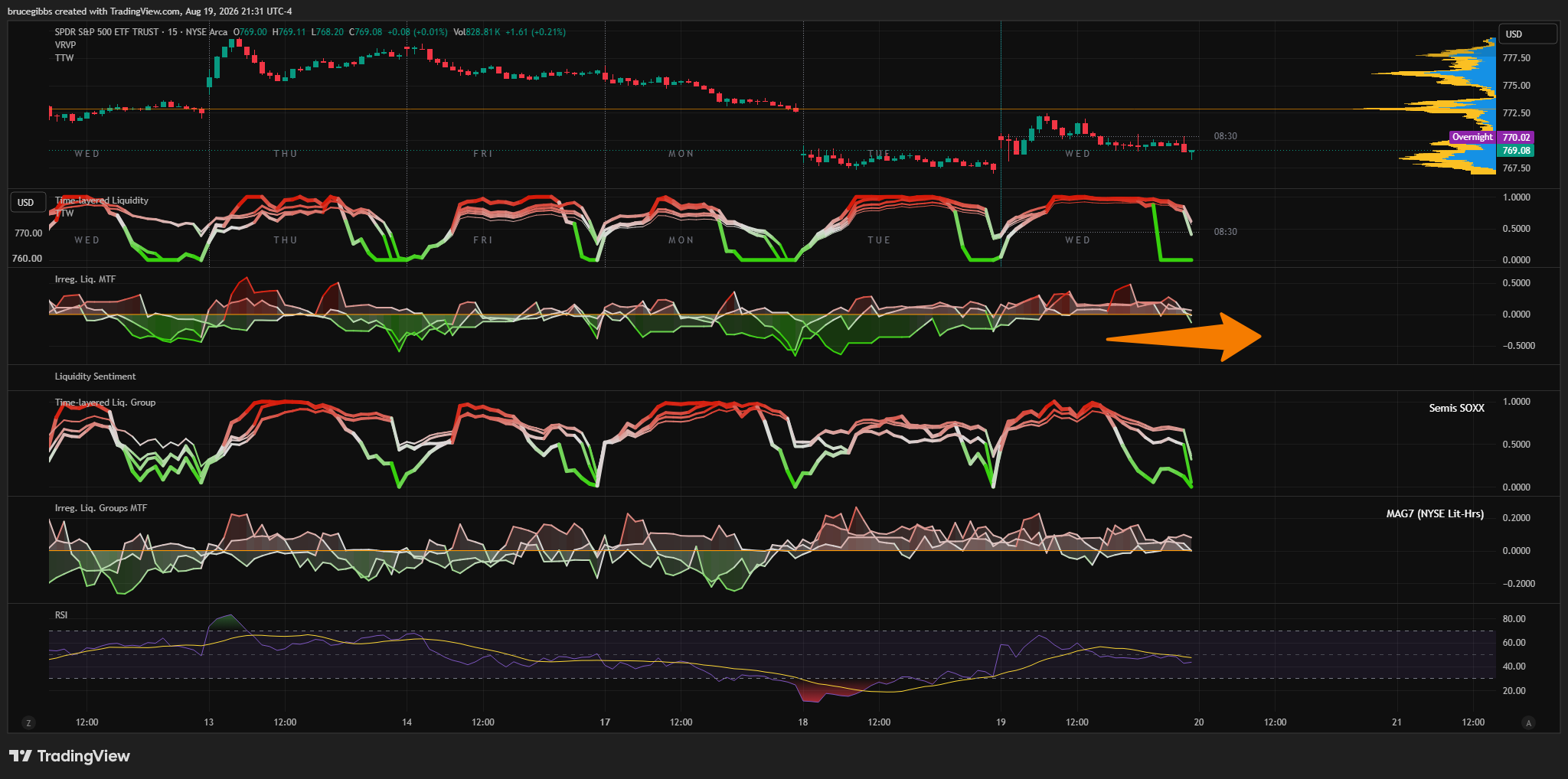Select the SPDR S&P 500 ETF TRUST title
This screenshot has height=779, width=1568.
pos(107,32)
